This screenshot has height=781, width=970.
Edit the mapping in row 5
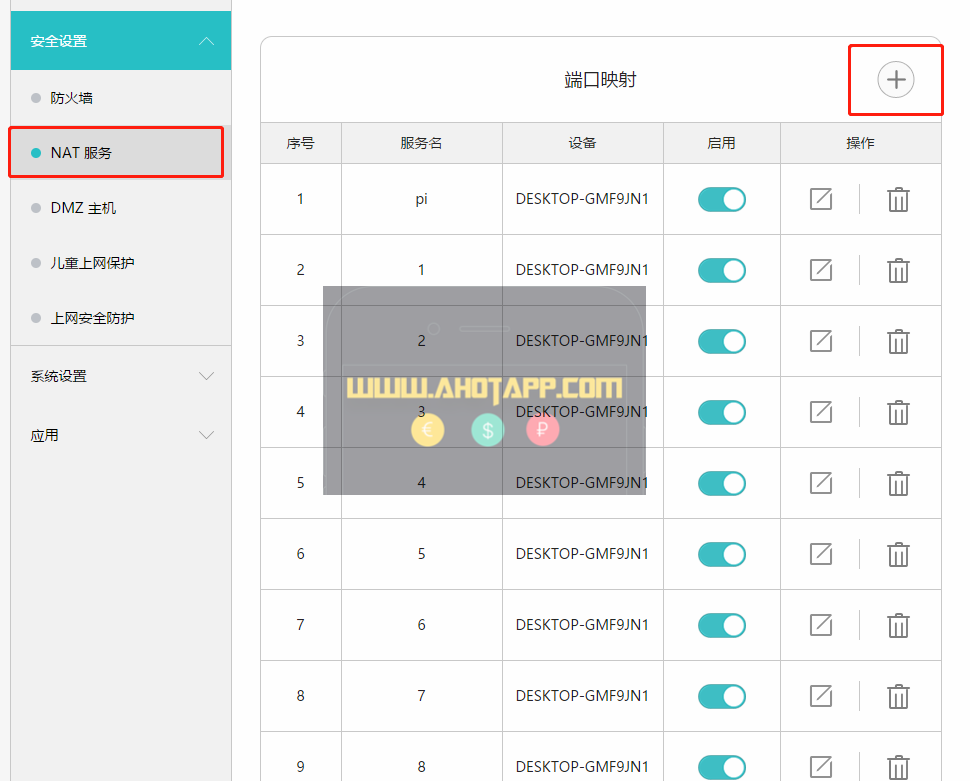[x=821, y=483]
